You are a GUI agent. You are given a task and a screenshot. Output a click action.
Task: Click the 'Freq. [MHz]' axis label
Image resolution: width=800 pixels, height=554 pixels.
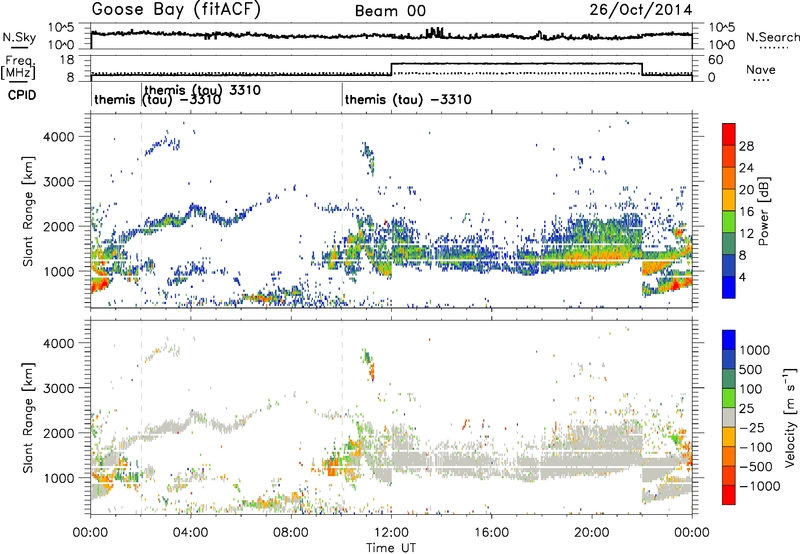pos(19,67)
